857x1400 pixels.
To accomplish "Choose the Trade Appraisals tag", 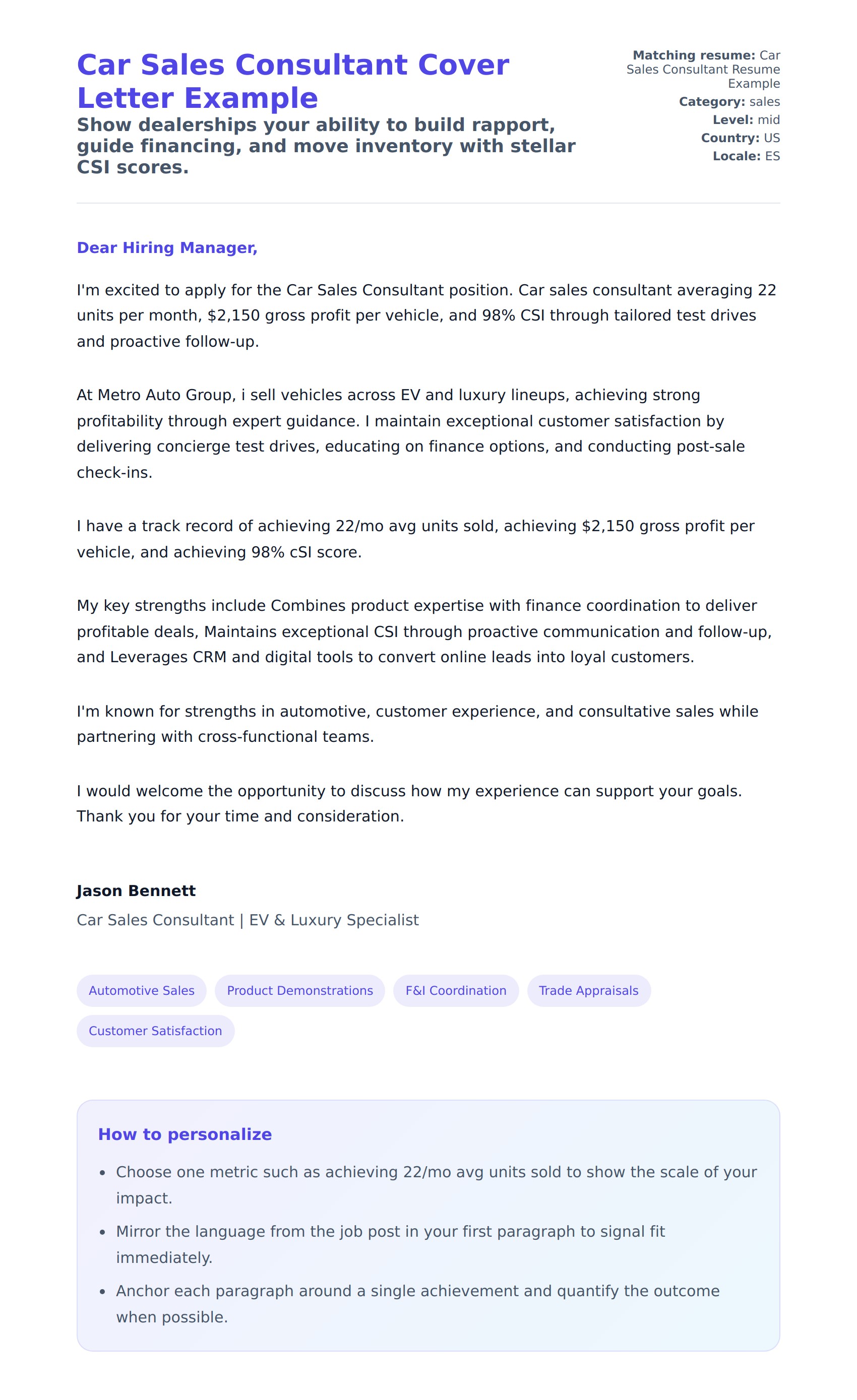I will 588,990.
